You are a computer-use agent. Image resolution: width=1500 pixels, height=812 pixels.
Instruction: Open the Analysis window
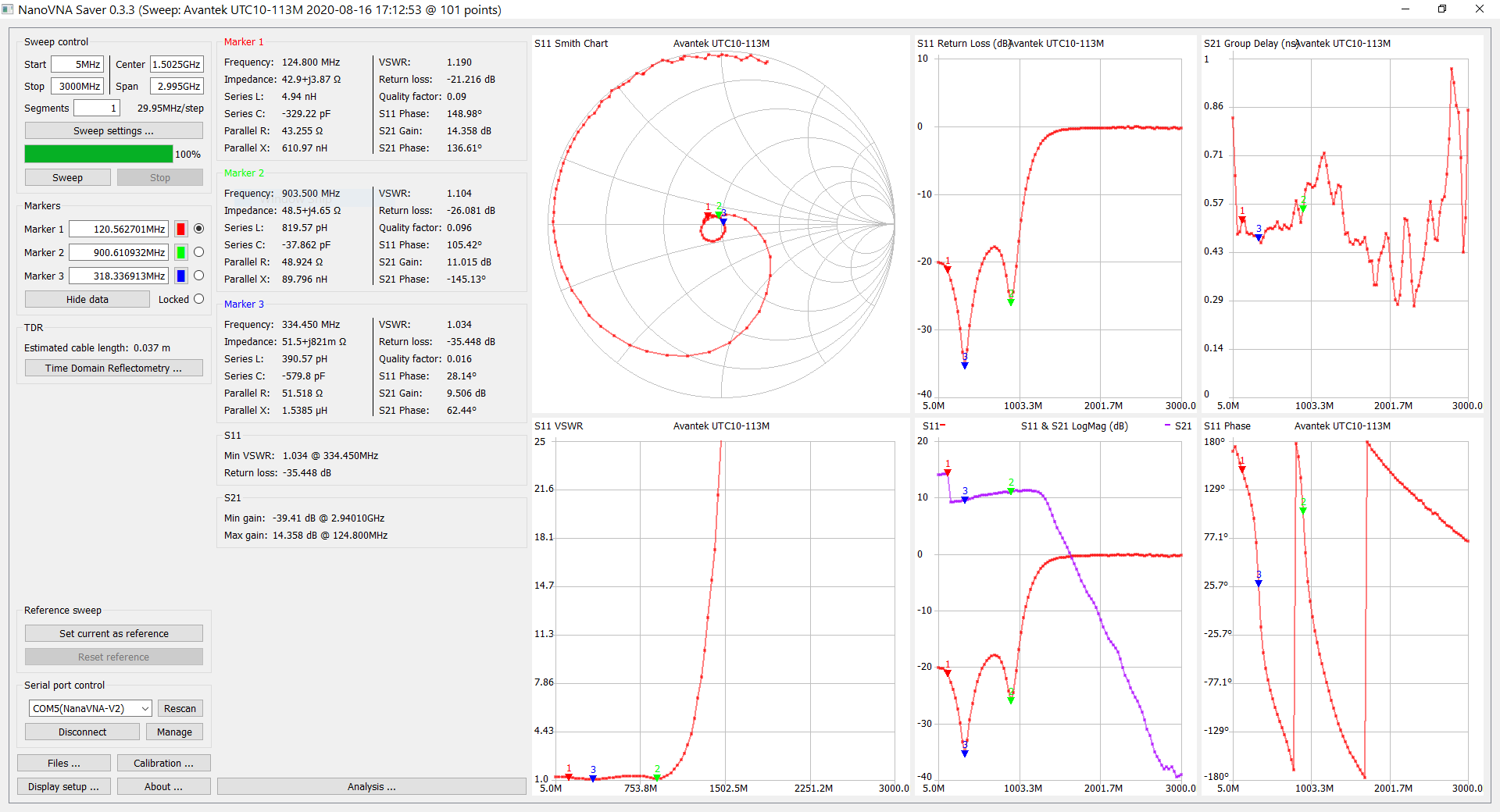click(x=371, y=786)
